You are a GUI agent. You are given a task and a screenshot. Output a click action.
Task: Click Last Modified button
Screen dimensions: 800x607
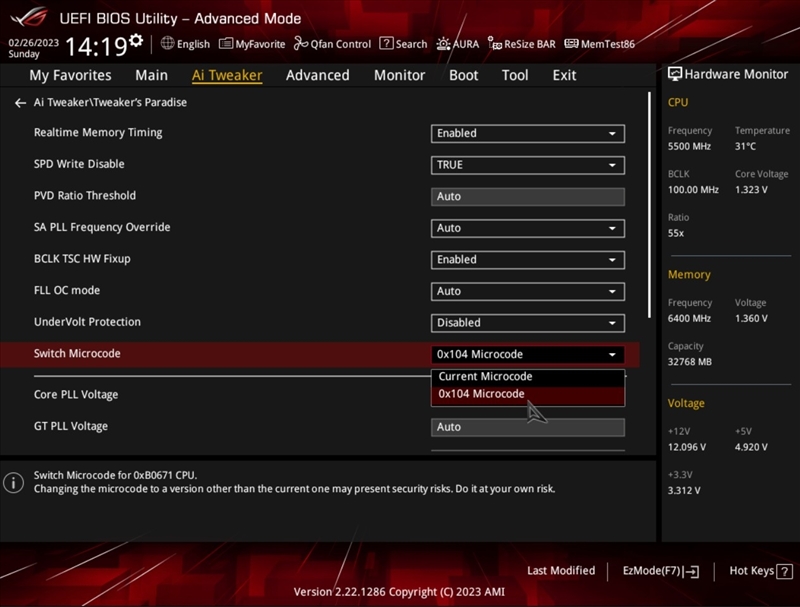561,571
